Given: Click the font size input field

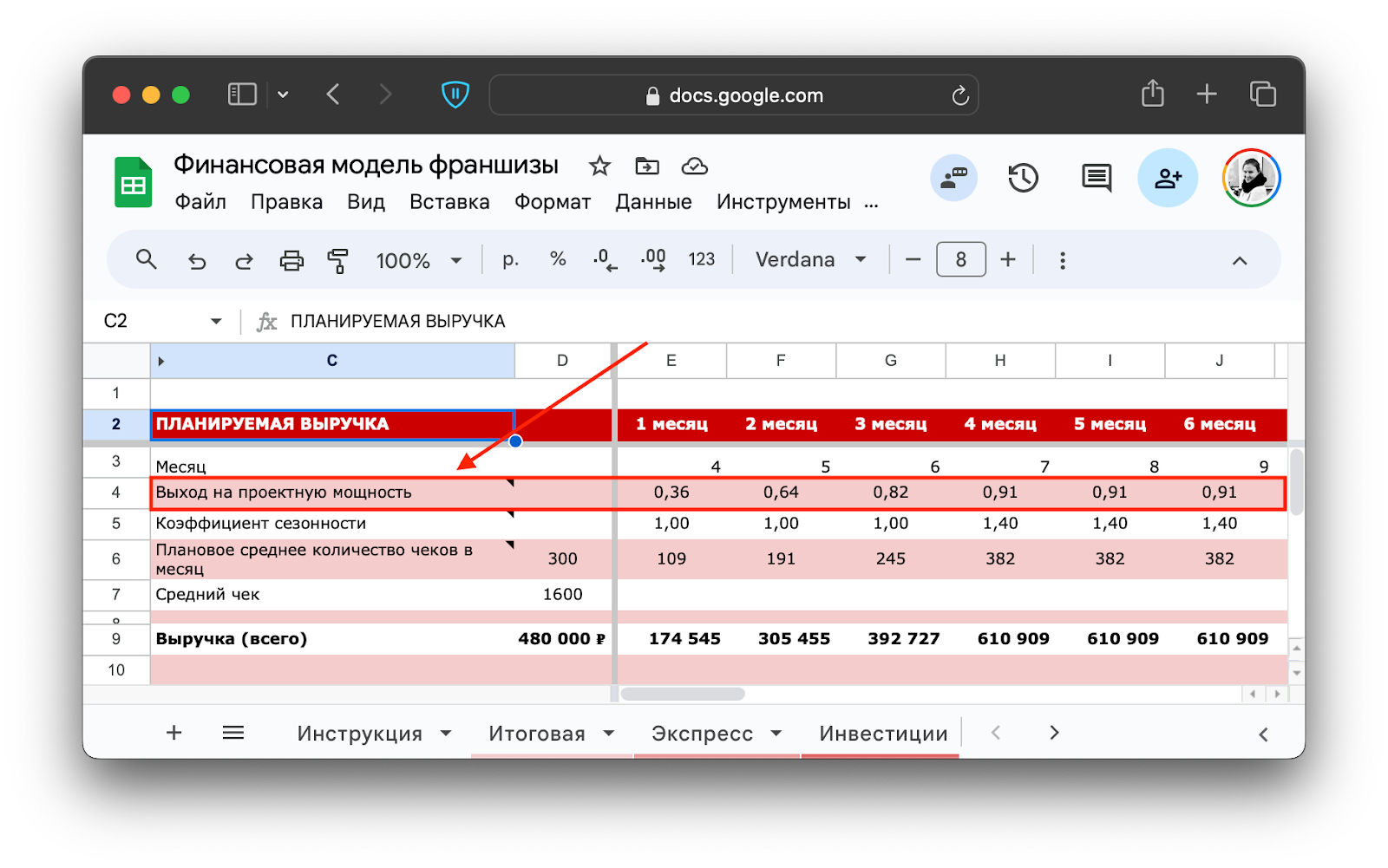Looking at the screenshot, I should 960,259.
